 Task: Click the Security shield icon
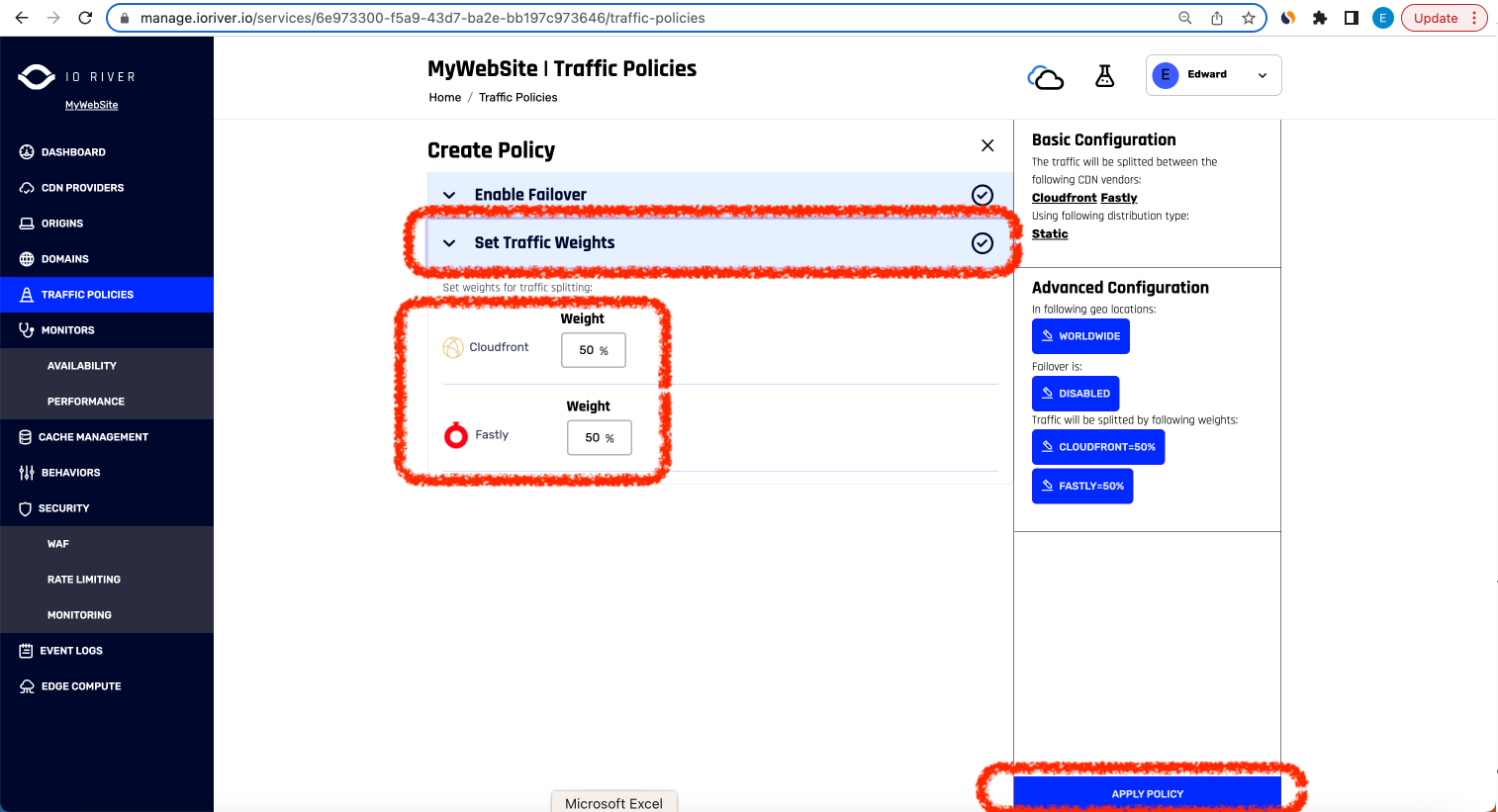coord(26,508)
